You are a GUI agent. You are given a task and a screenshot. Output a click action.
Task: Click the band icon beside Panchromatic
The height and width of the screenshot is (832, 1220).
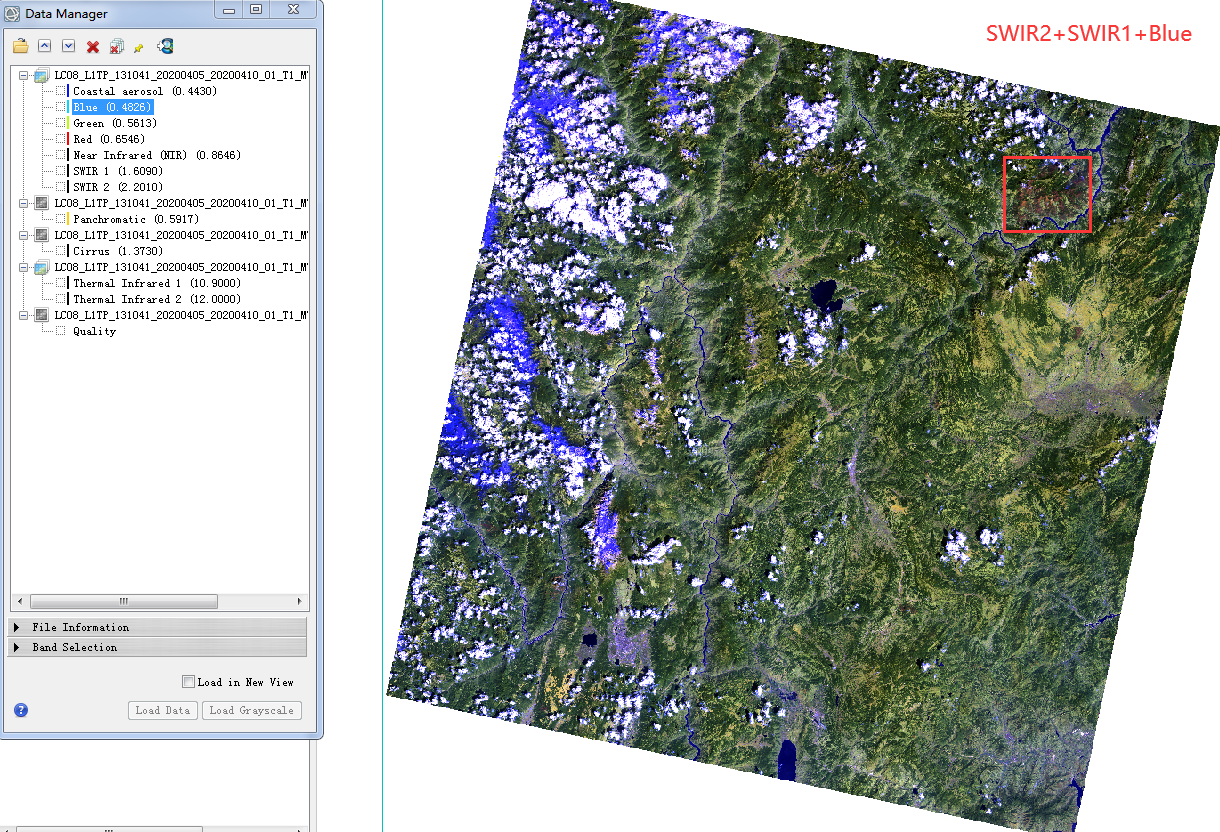(x=62, y=219)
